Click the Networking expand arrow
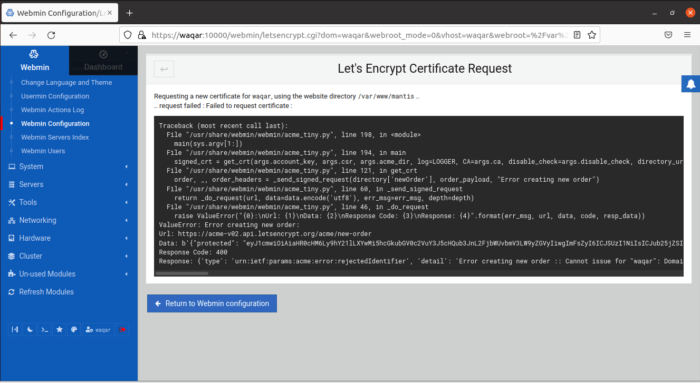 pos(126,220)
